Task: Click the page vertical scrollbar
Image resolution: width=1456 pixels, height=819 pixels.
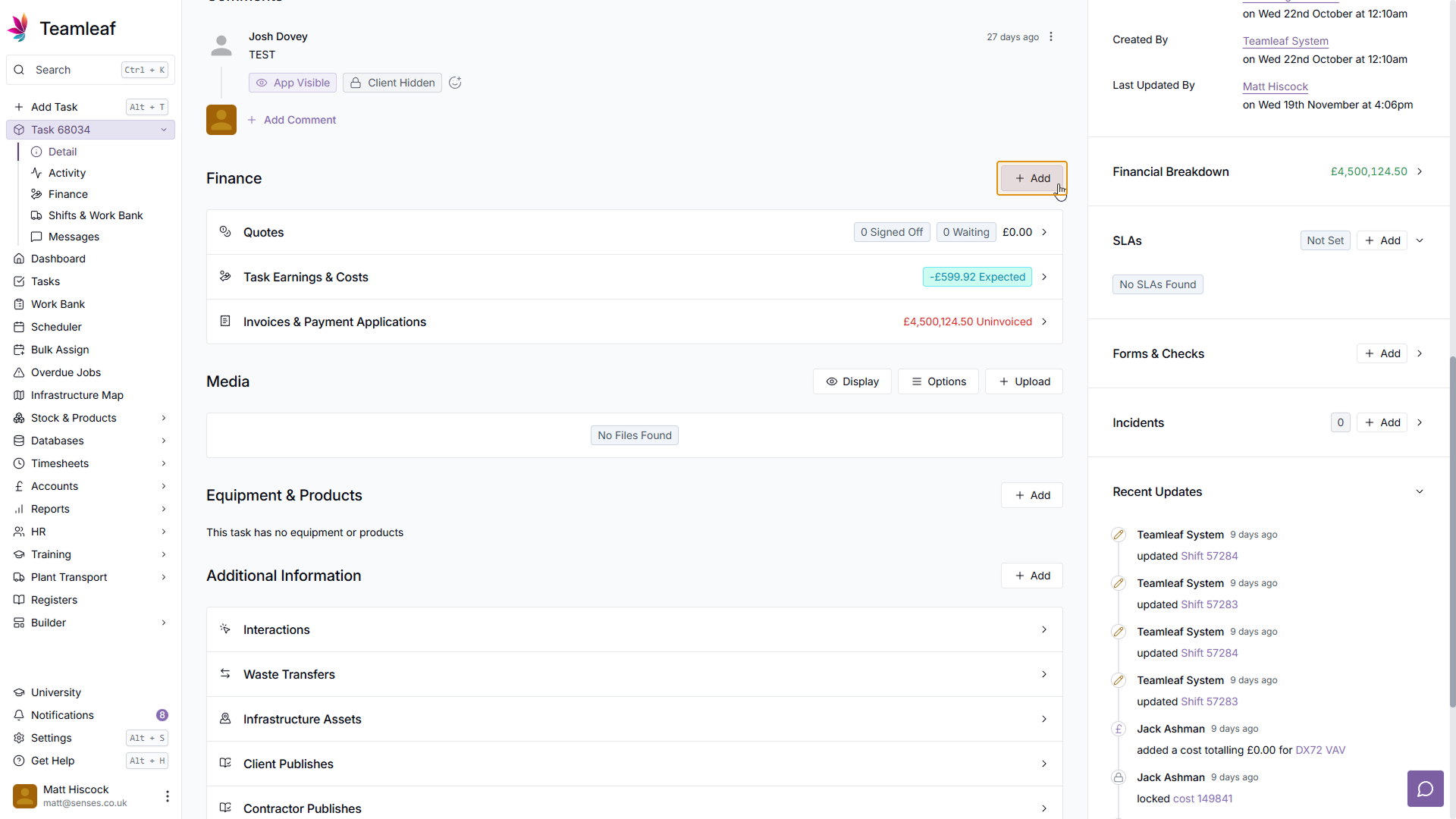Action: pyautogui.click(x=1451, y=531)
